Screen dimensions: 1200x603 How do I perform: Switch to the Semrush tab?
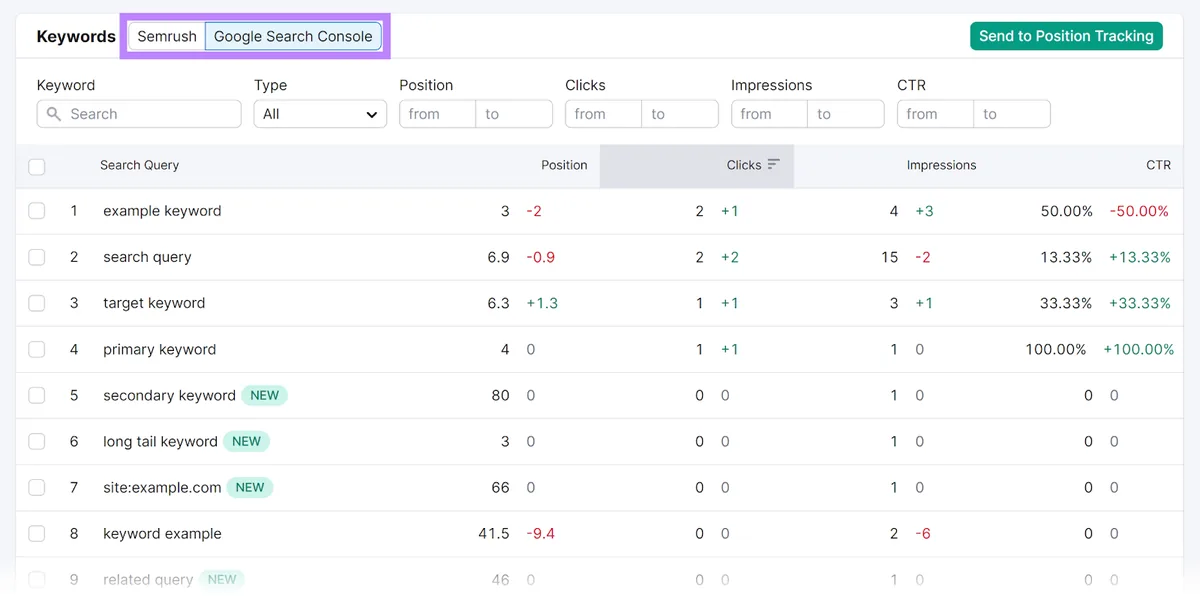pos(167,36)
